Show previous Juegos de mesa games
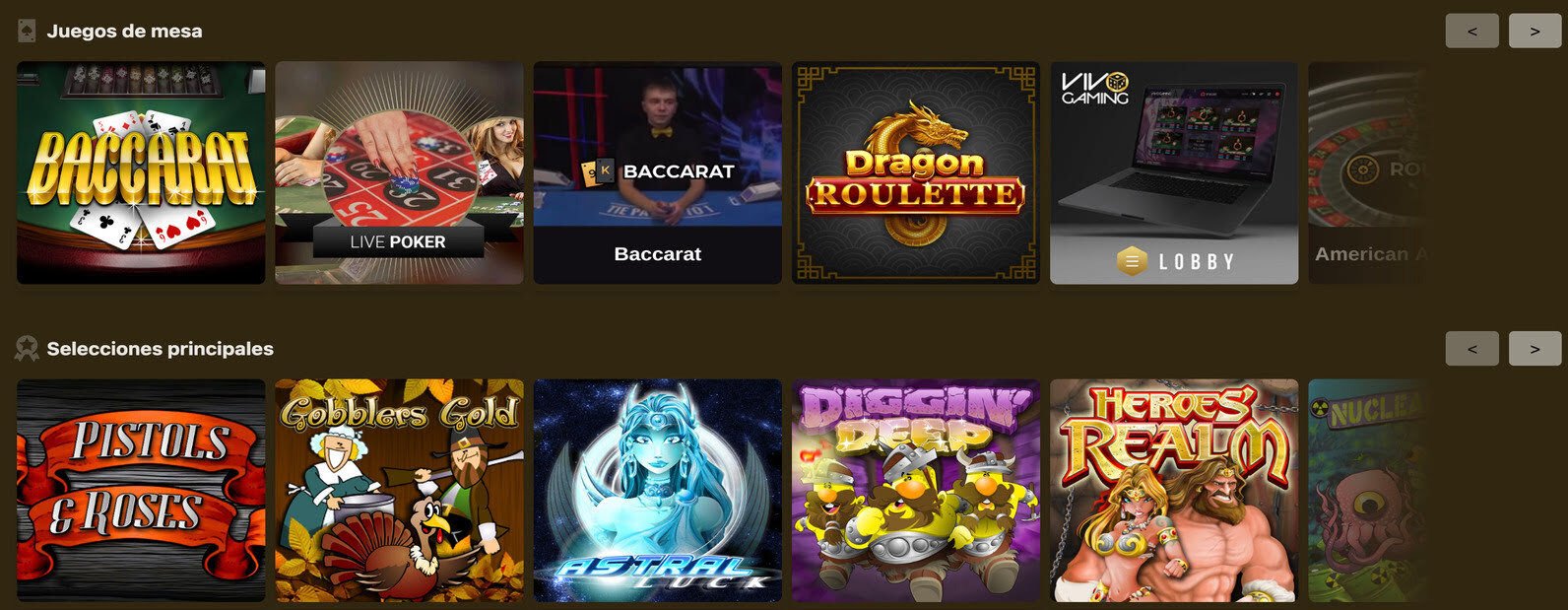Screen dimensions: 1568x610 coord(1472,31)
